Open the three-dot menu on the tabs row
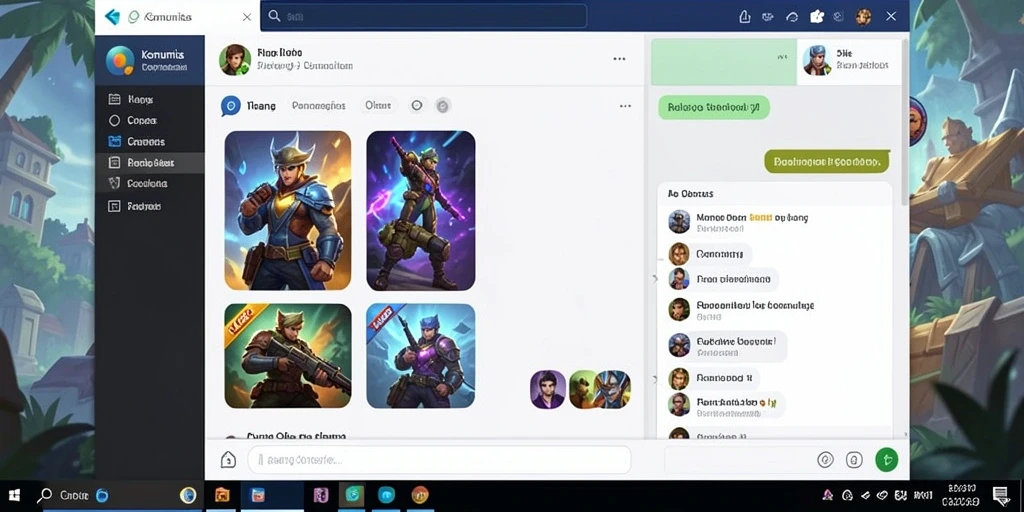The image size is (1024, 512). click(625, 106)
